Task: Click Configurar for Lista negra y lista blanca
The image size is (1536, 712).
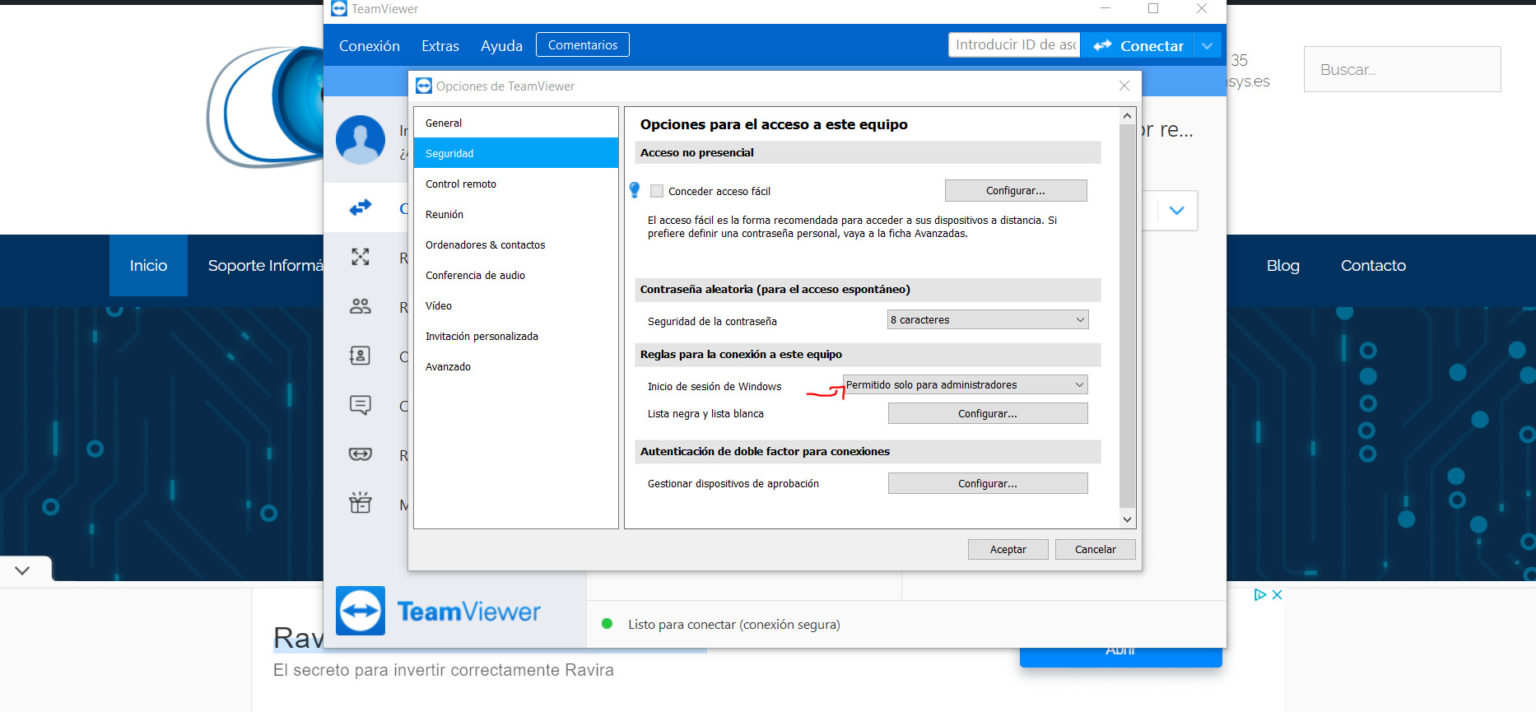Action: pos(987,412)
